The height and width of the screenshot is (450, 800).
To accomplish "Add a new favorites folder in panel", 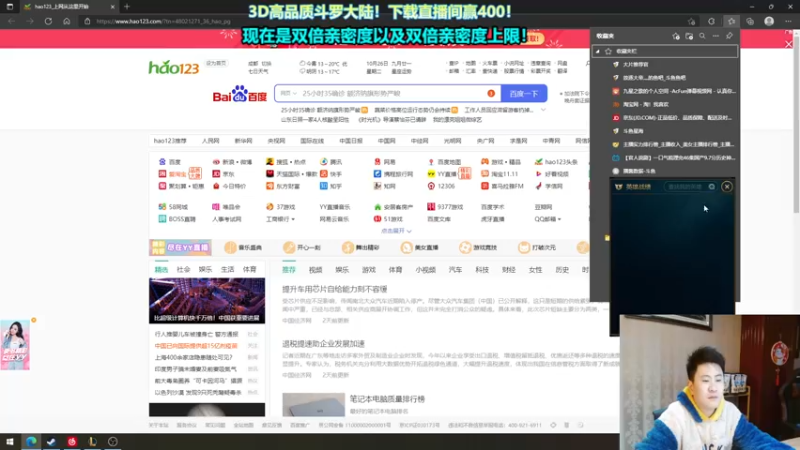I will 689,36.
